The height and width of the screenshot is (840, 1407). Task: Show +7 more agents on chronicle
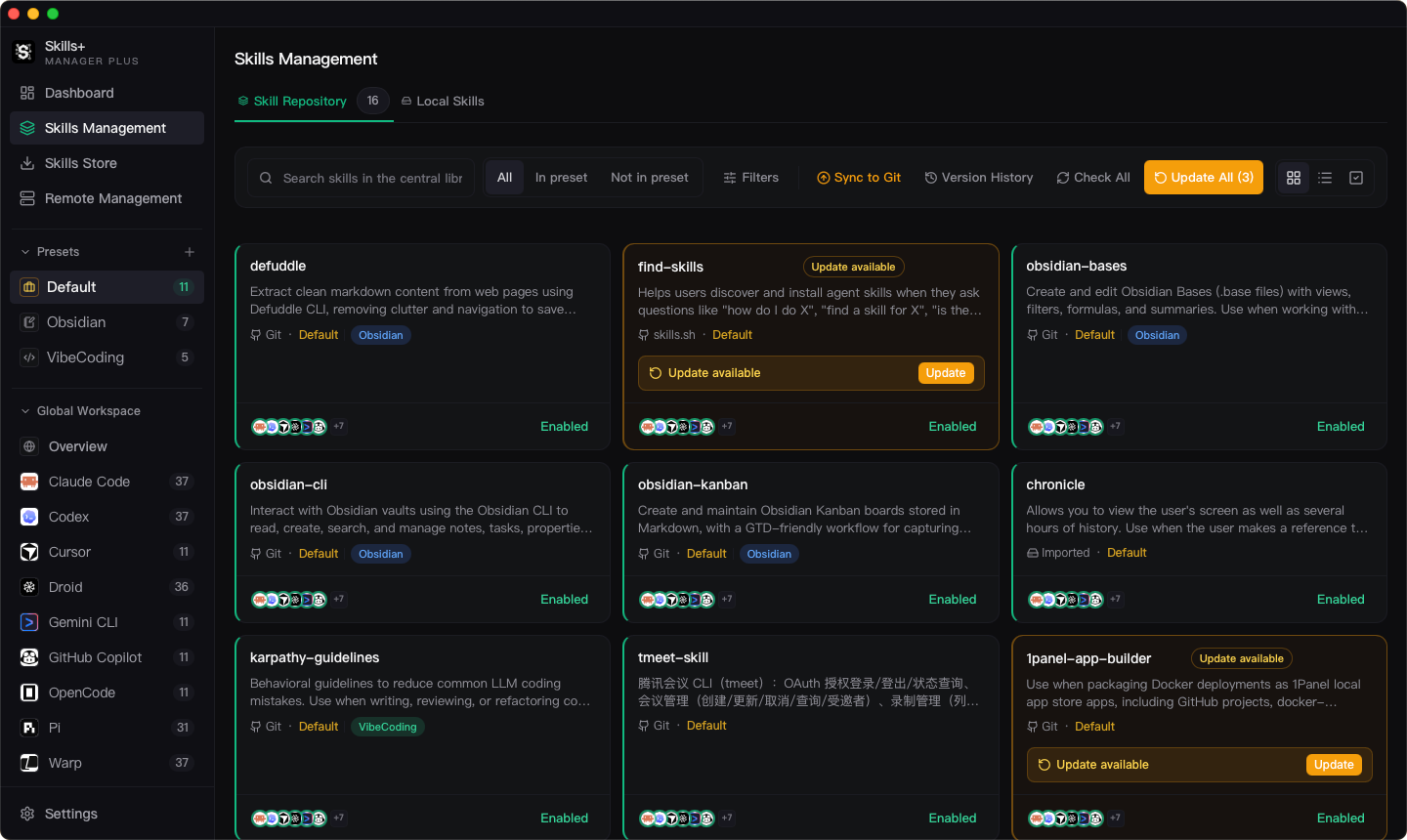(1115, 599)
